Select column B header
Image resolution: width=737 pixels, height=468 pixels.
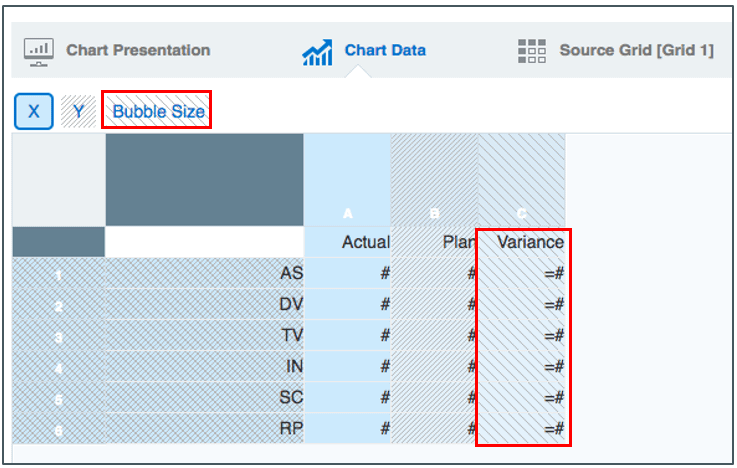(434, 213)
